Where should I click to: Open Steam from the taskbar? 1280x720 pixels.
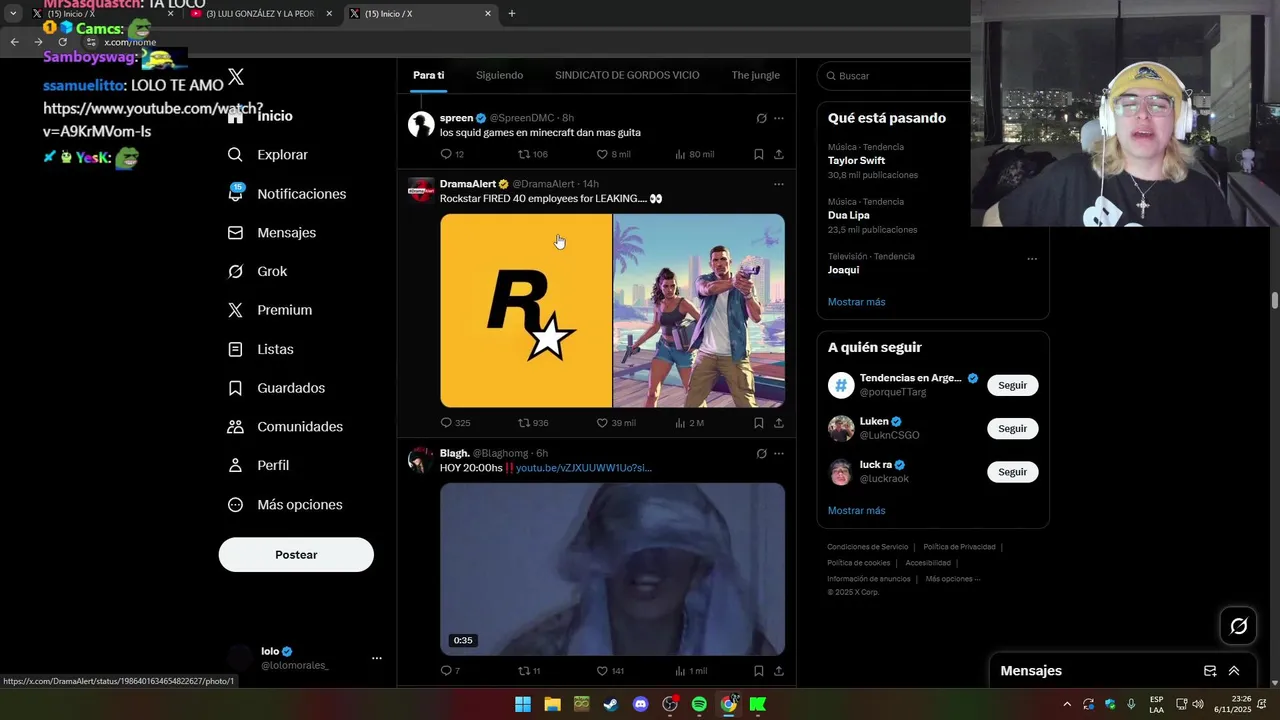coord(610,704)
